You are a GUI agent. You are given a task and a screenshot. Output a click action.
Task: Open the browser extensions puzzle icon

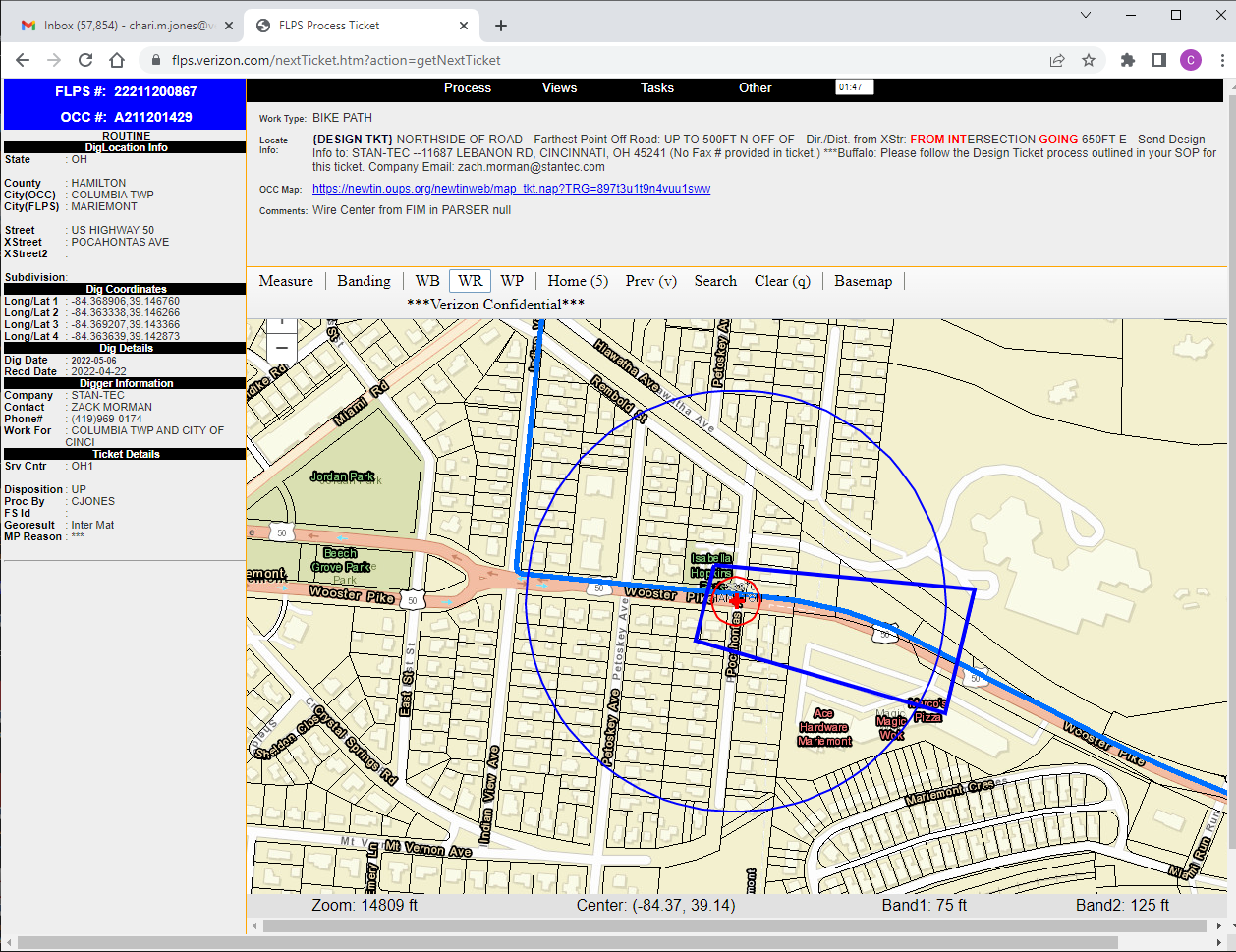[x=1128, y=60]
